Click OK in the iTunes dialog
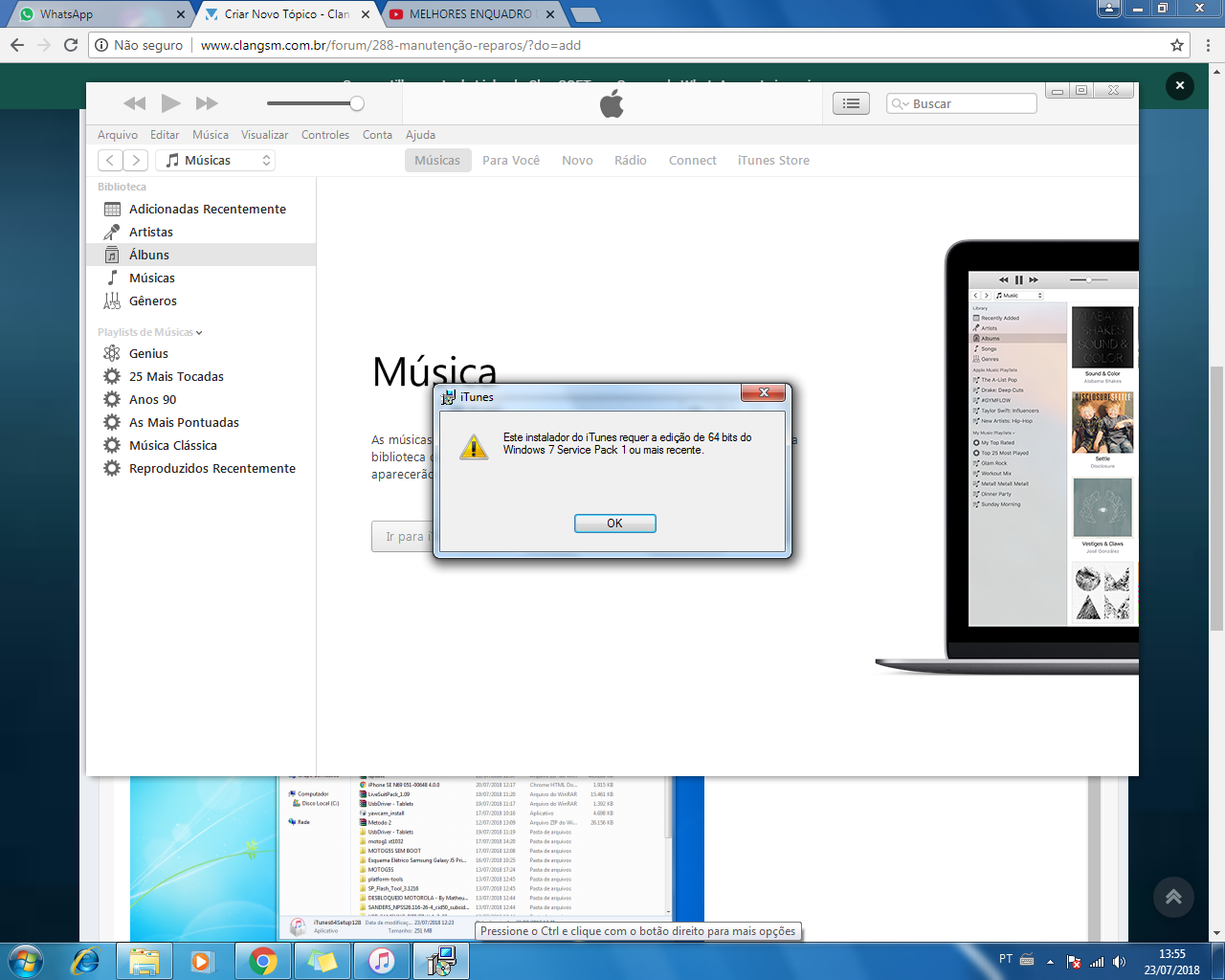The image size is (1225, 980). pos(614,523)
